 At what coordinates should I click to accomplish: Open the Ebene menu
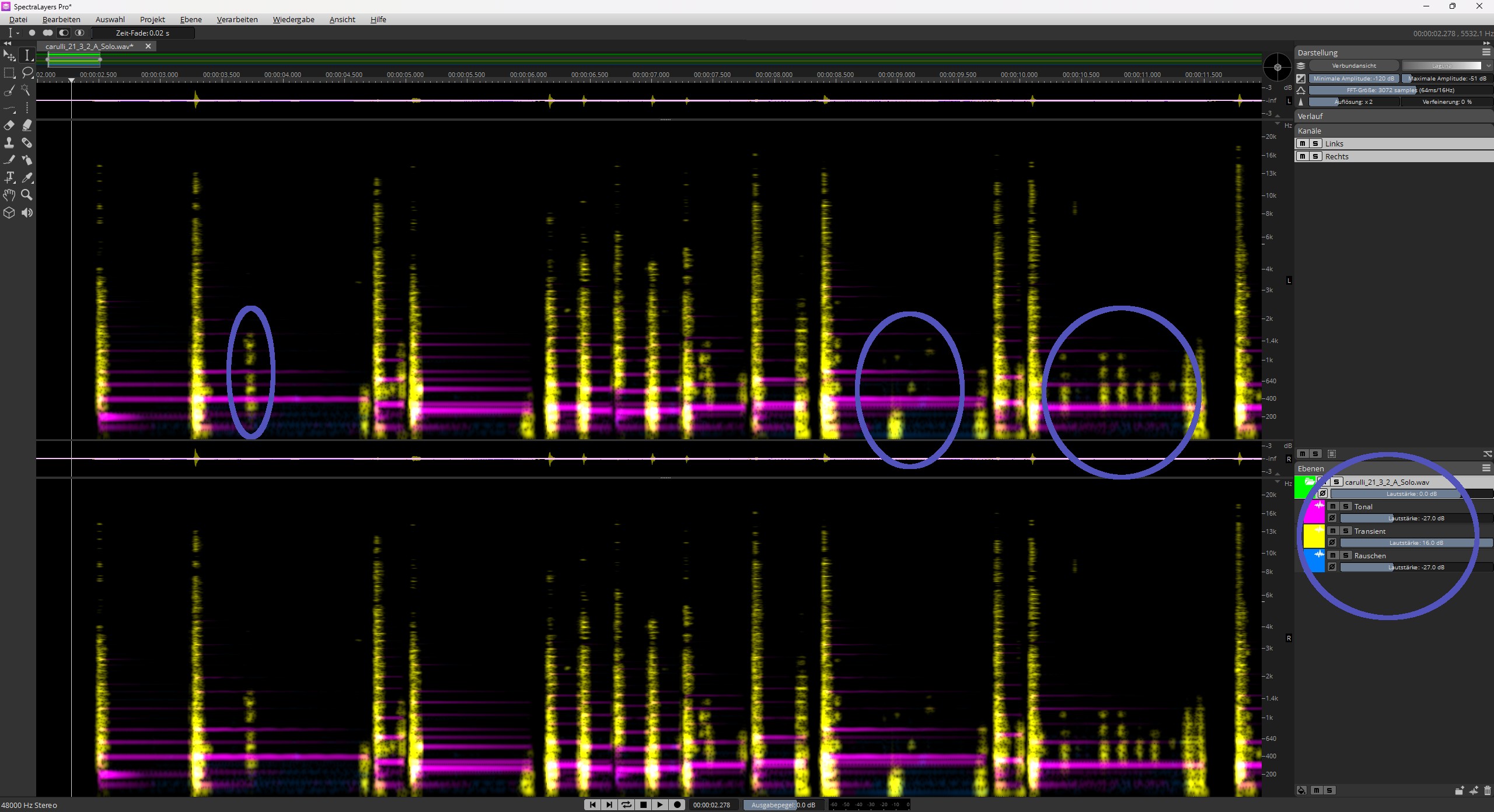[191, 19]
